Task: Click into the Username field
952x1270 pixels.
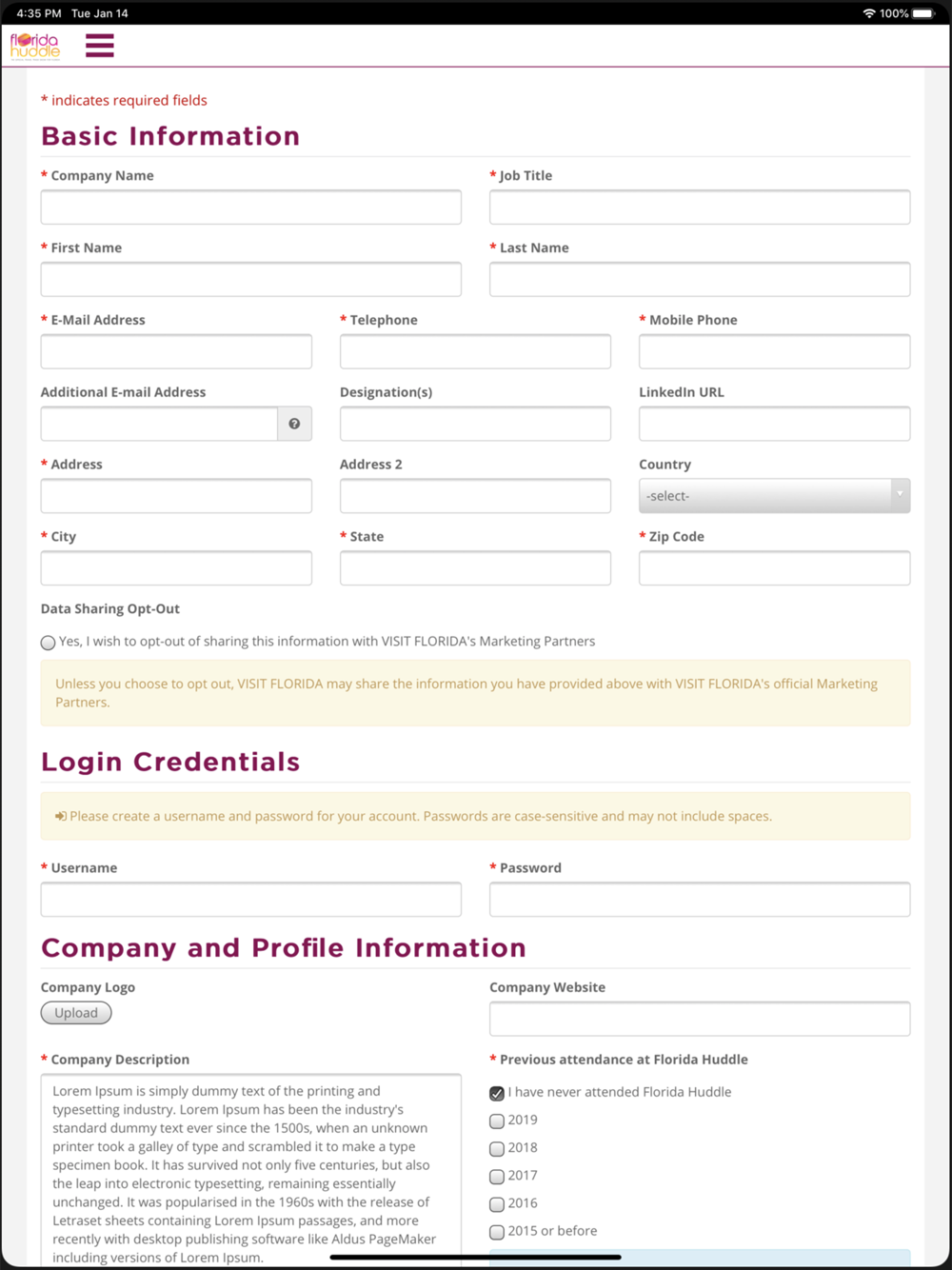Action: [x=251, y=900]
